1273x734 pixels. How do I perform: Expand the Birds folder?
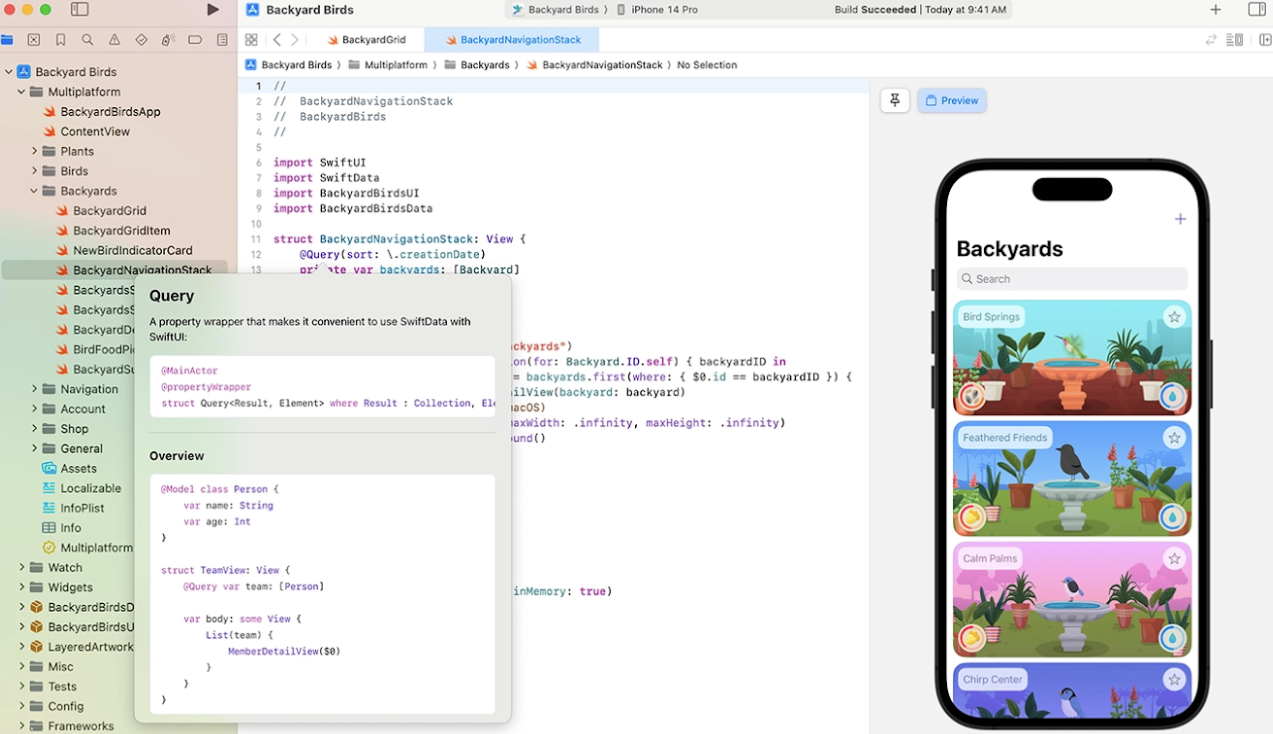pos(34,171)
